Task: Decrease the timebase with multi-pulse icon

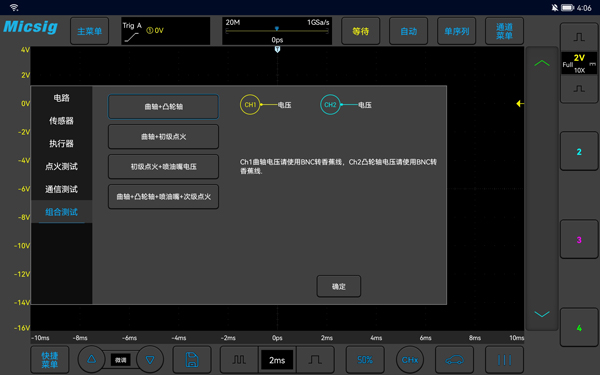Action: tap(239, 360)
